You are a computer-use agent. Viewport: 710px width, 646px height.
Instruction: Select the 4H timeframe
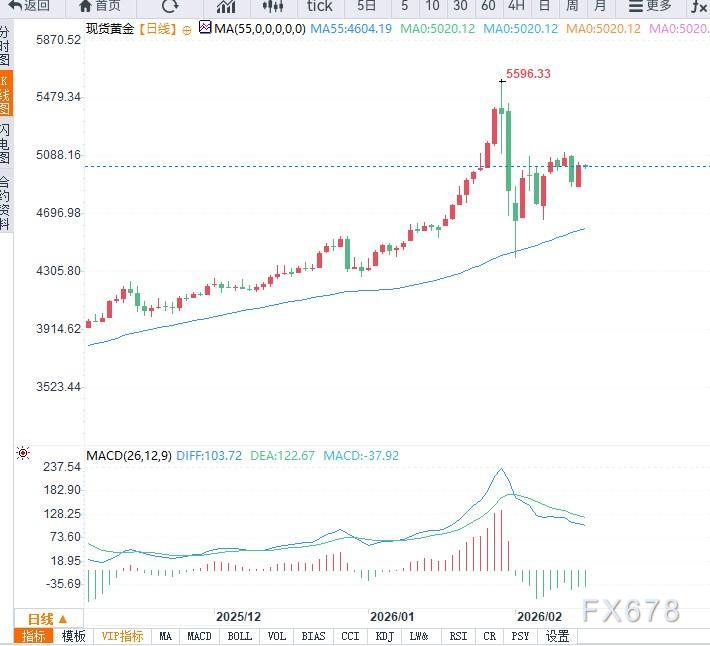(x=516, y=5)
